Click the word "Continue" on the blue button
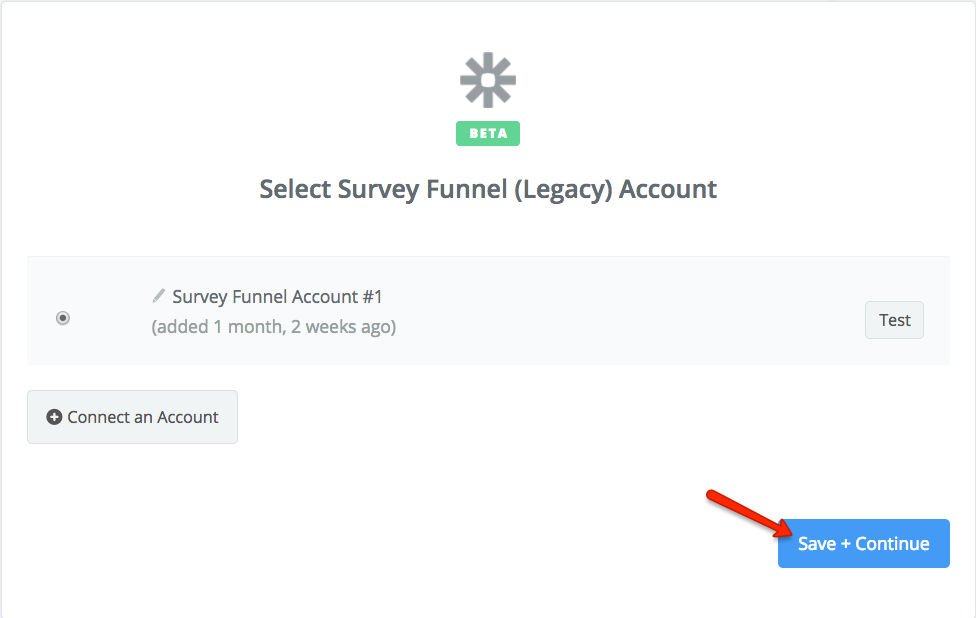The height and width of the screenshot is (618, 976). point(892,544)
